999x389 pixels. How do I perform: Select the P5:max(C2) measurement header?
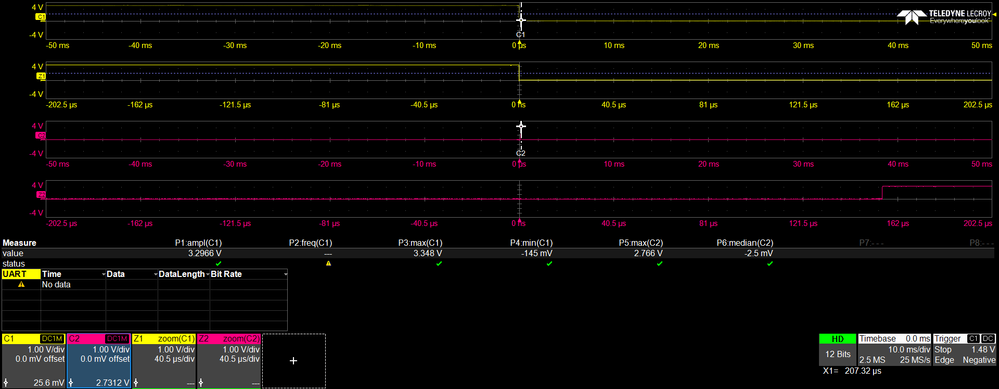click(x=640, y=243)
